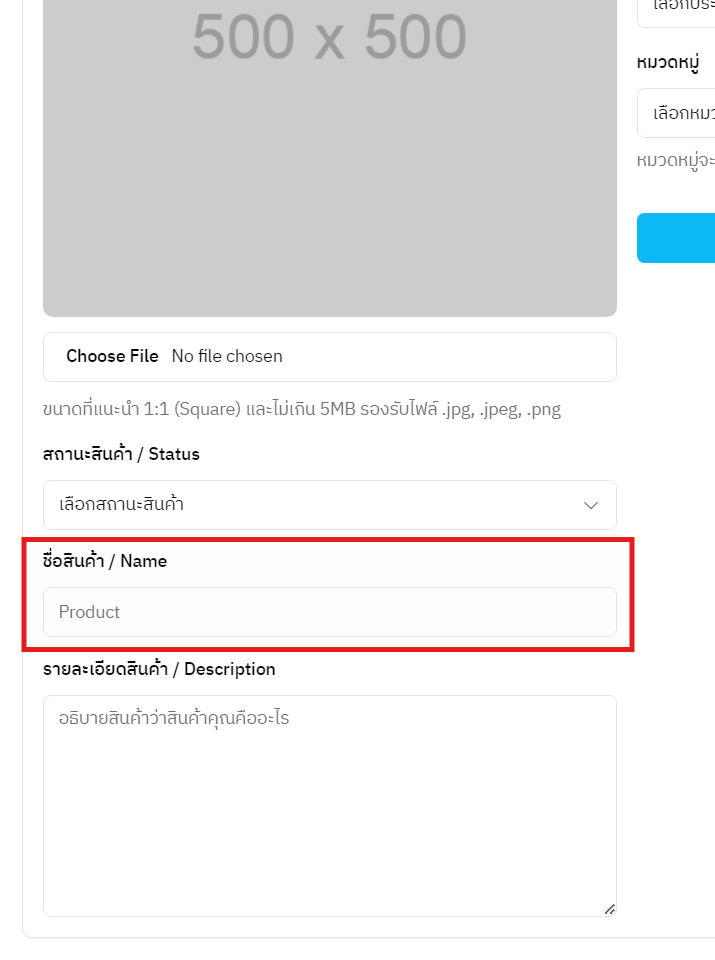Image resolution: width=715 pixels, height=960 pixels.
Task: Click the textarea resize handle
Action: pyautogui.click(x=610, y=907)
